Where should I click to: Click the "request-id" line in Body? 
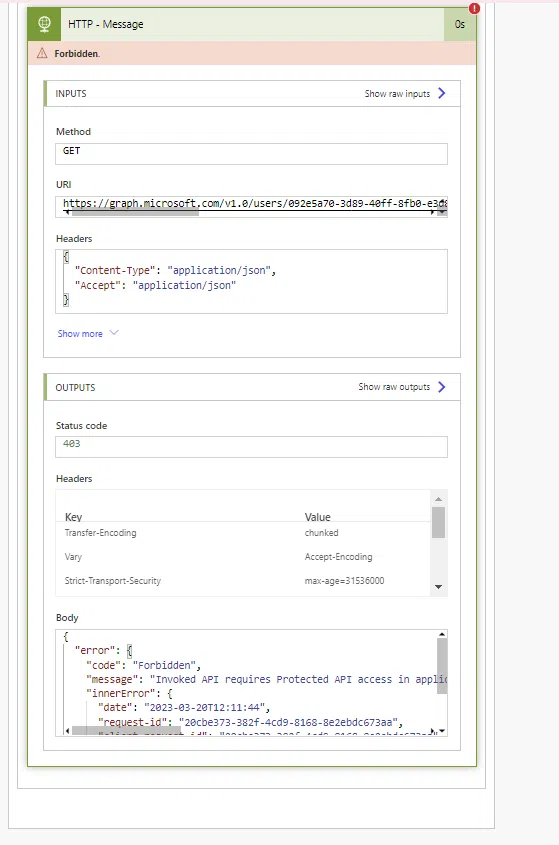250,722
